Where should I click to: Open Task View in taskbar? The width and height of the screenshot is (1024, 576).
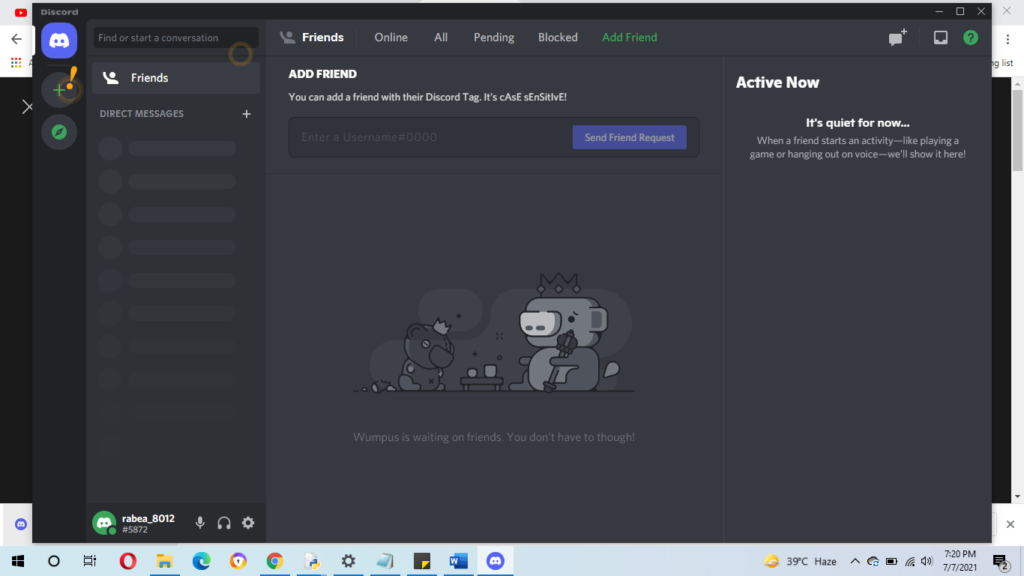tap(89, 561)
